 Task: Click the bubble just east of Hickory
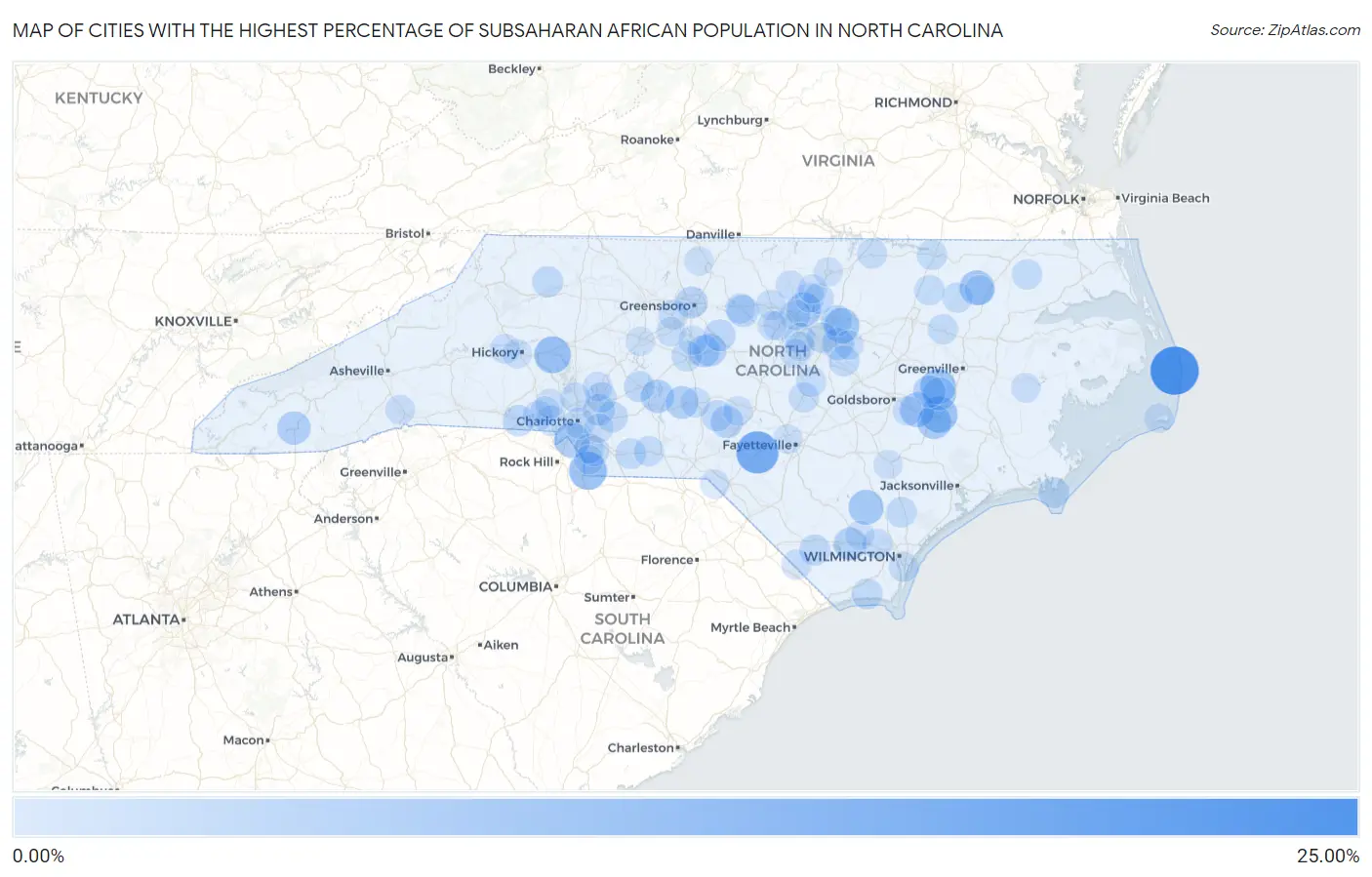[552, 354]
